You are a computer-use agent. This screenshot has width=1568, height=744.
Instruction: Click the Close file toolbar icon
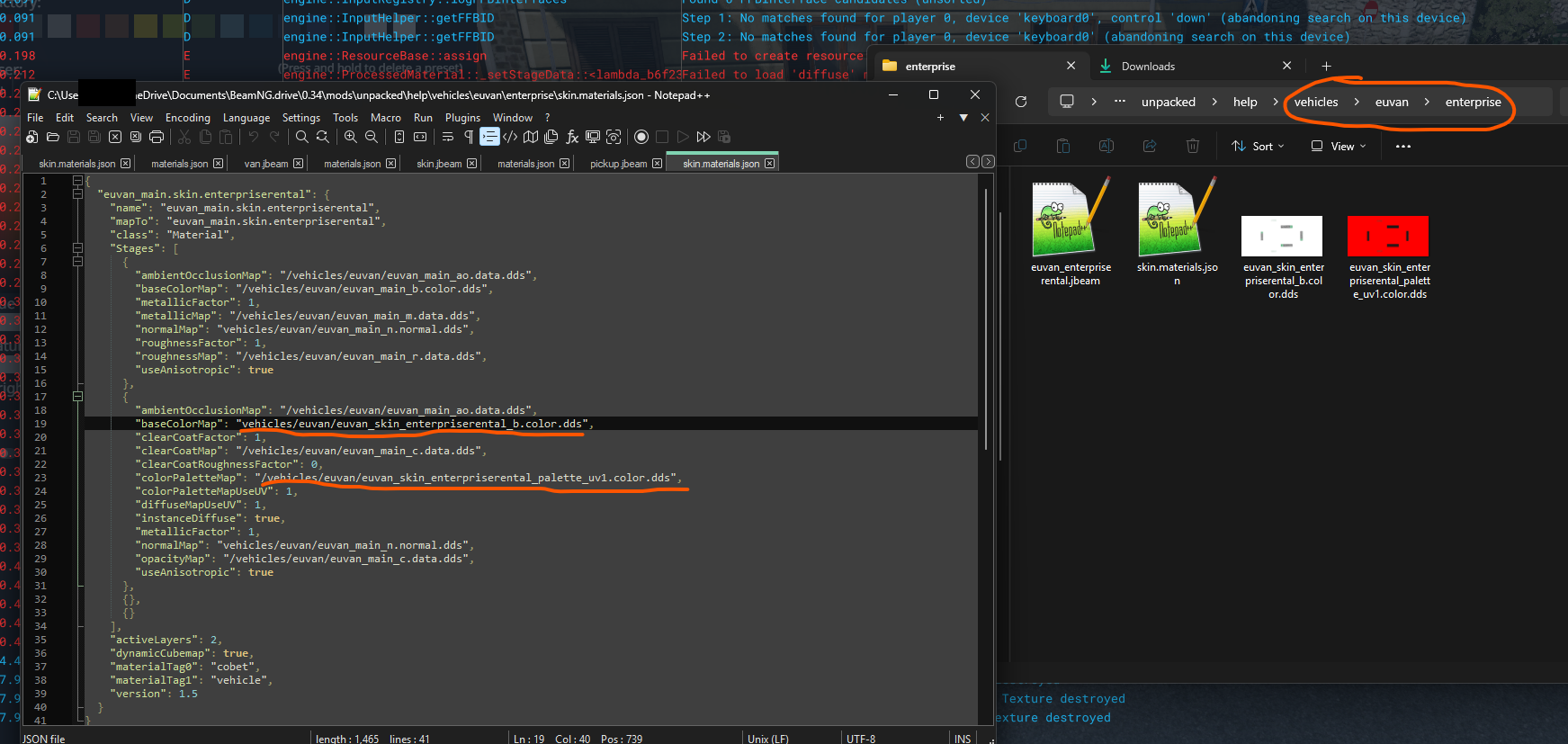[115, 137]
